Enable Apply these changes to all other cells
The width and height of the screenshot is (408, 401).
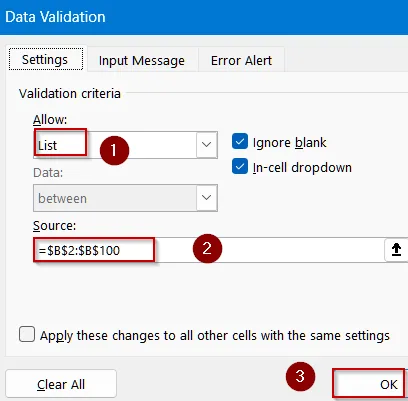(x=27, y=334)
